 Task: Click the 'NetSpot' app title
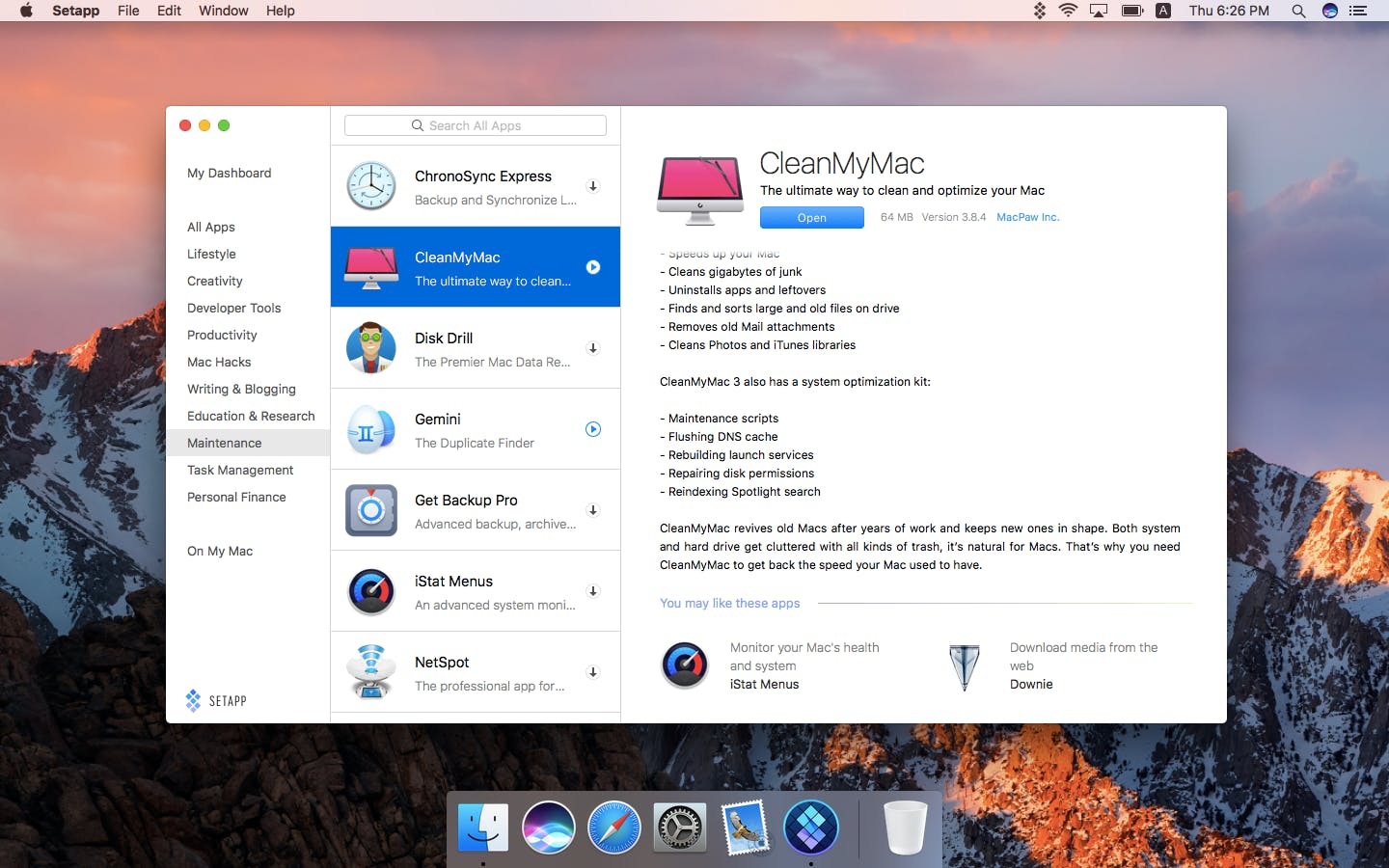[442, 663]
